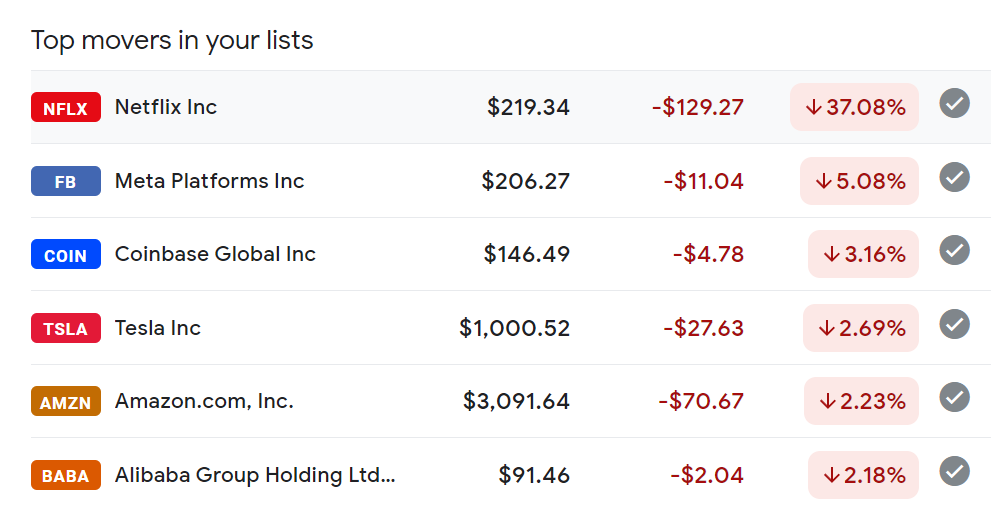Toggle the Amazon.com checkmark
The height and width of the screenshot is (522, 1003).
(x=954, y=397)
